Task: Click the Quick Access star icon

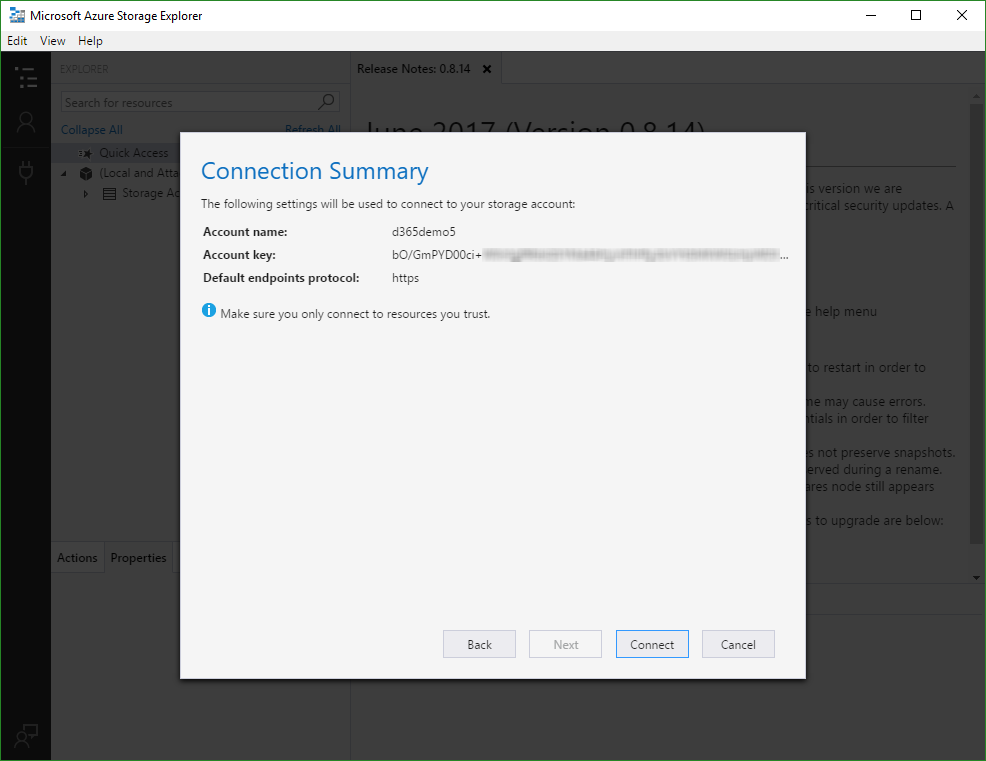Action: point(86,153)
